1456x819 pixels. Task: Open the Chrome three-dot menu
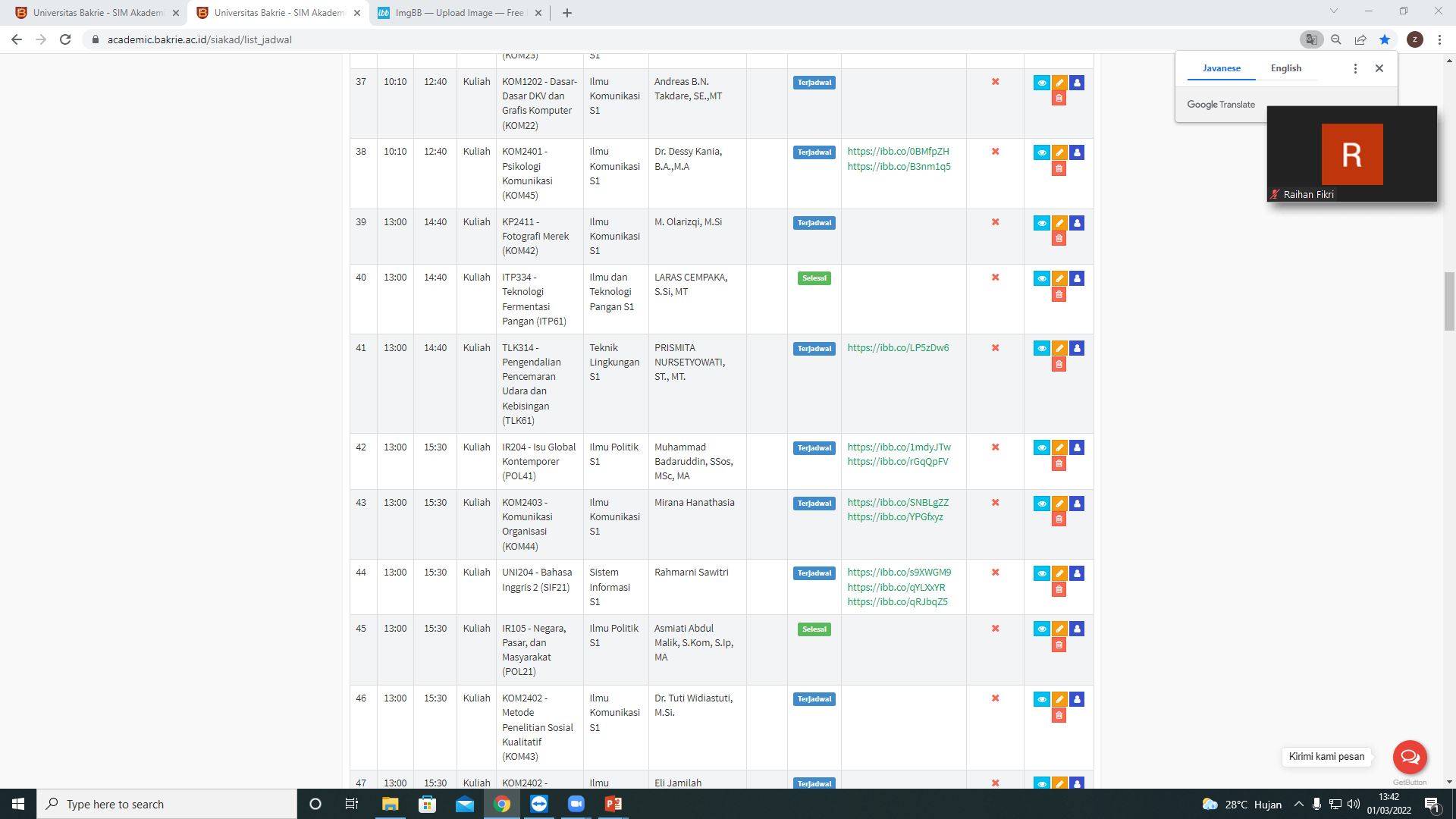tap(1439, 39)
